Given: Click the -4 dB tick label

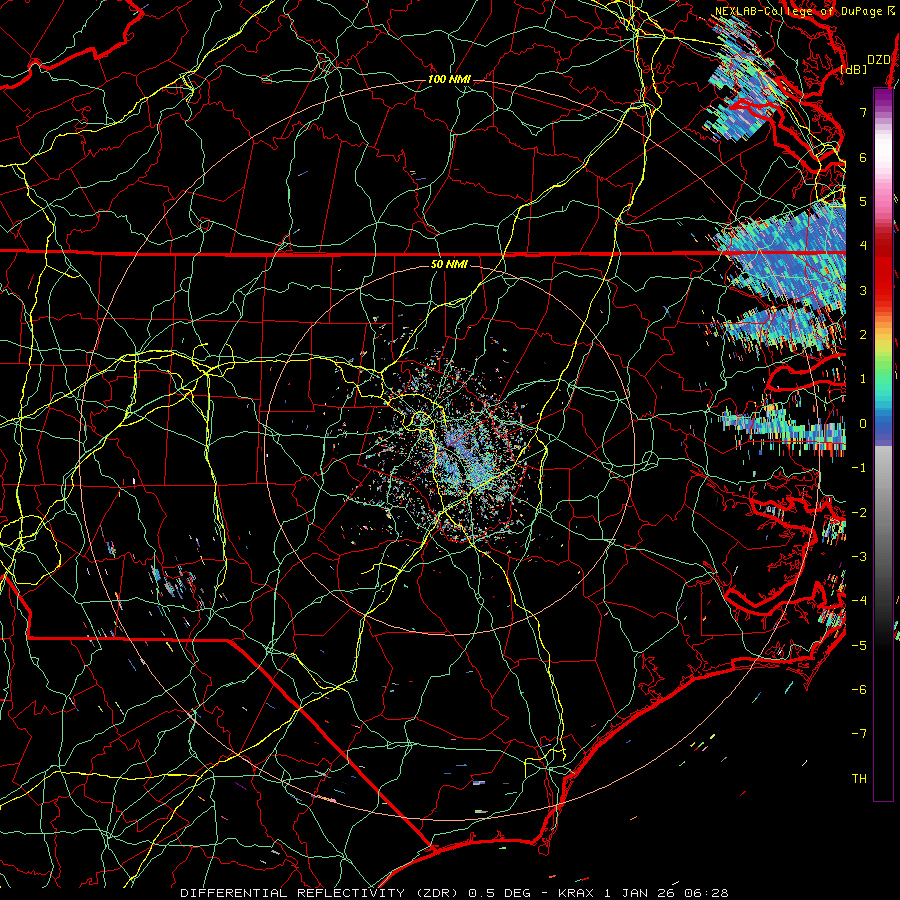Looking at the screenshot, I should coord(859,600).
